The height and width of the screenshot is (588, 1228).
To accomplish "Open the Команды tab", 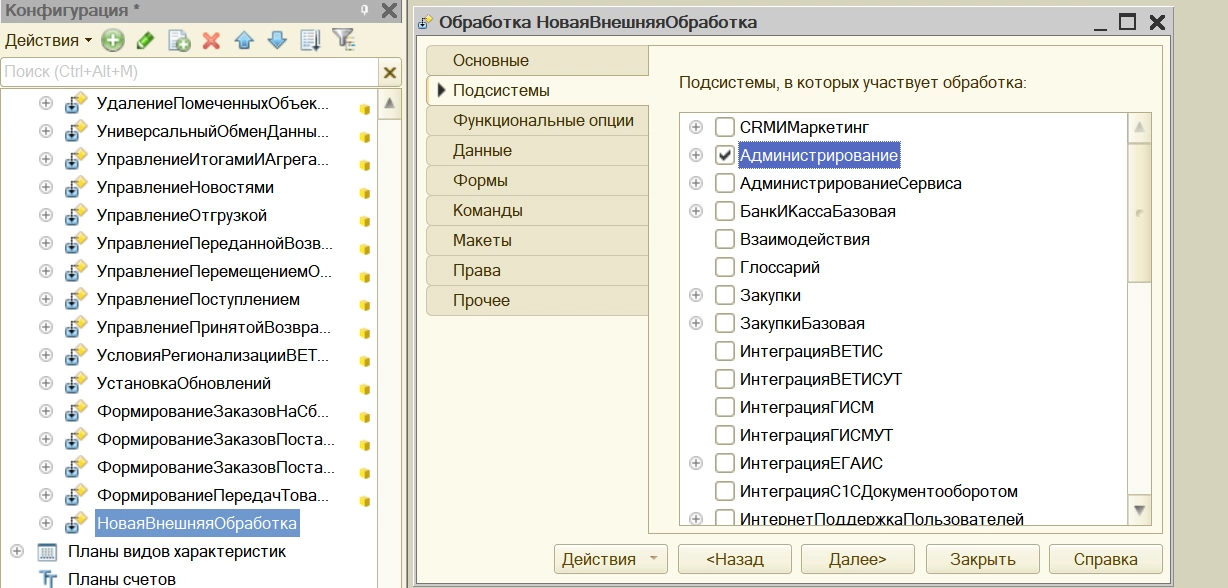I will click(x=488, y=211).
